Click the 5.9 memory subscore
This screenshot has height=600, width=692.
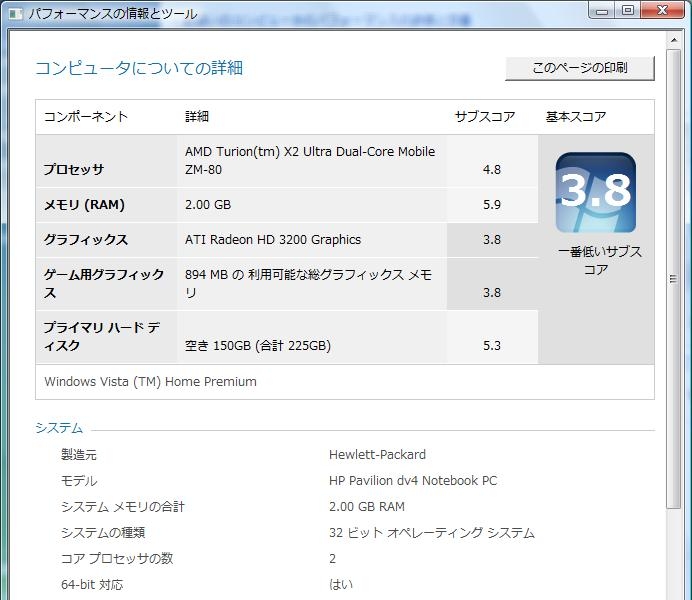click(x=492, y=205)
